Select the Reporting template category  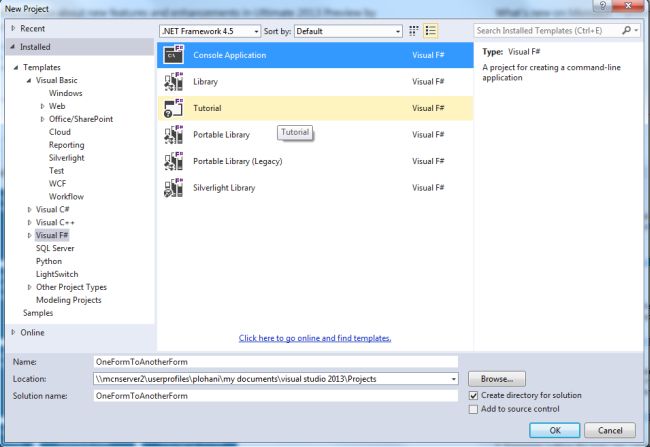(x=66, y=145)
